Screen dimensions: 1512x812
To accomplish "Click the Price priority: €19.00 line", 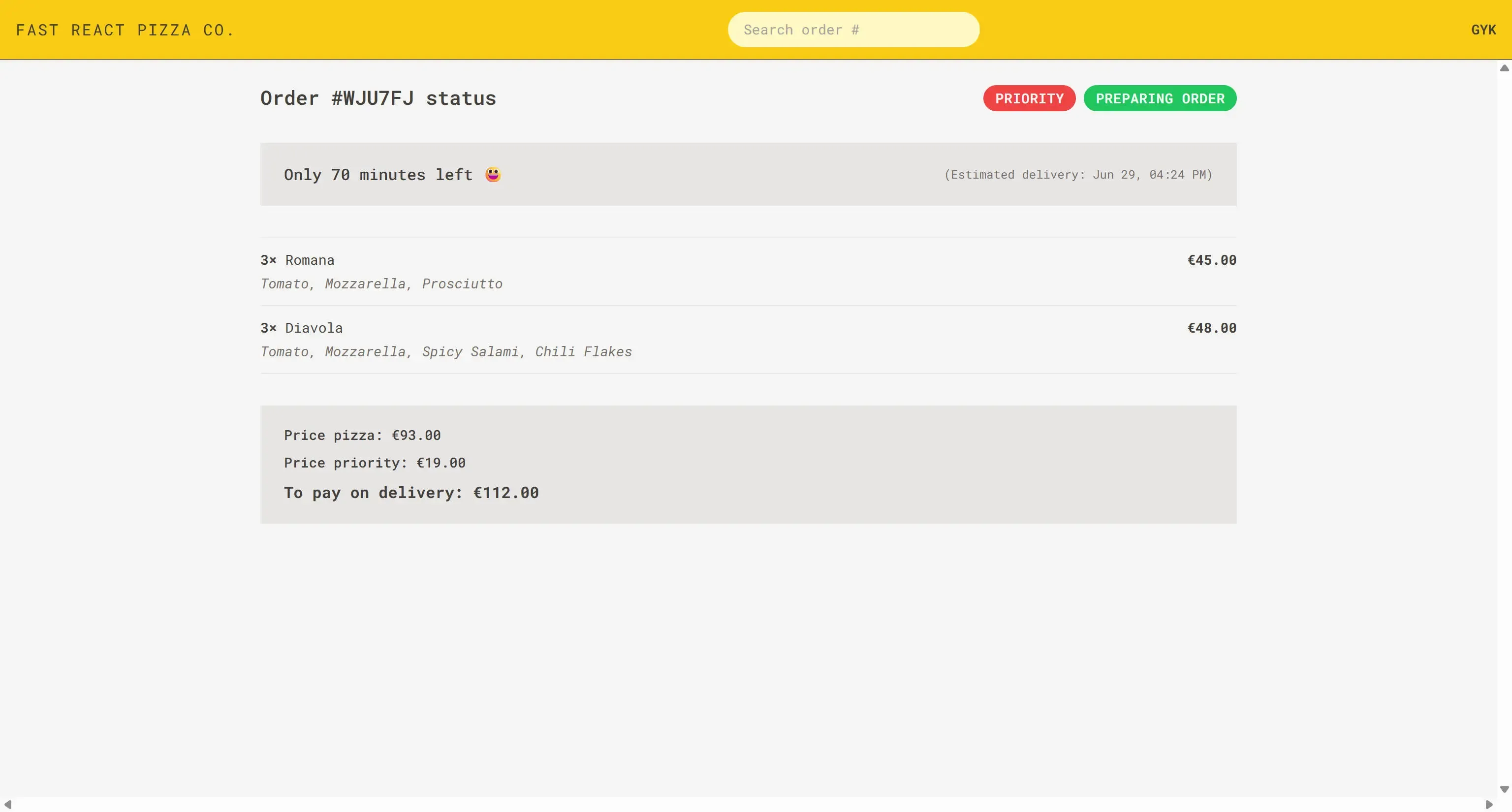I will click(x=375, y=463).
